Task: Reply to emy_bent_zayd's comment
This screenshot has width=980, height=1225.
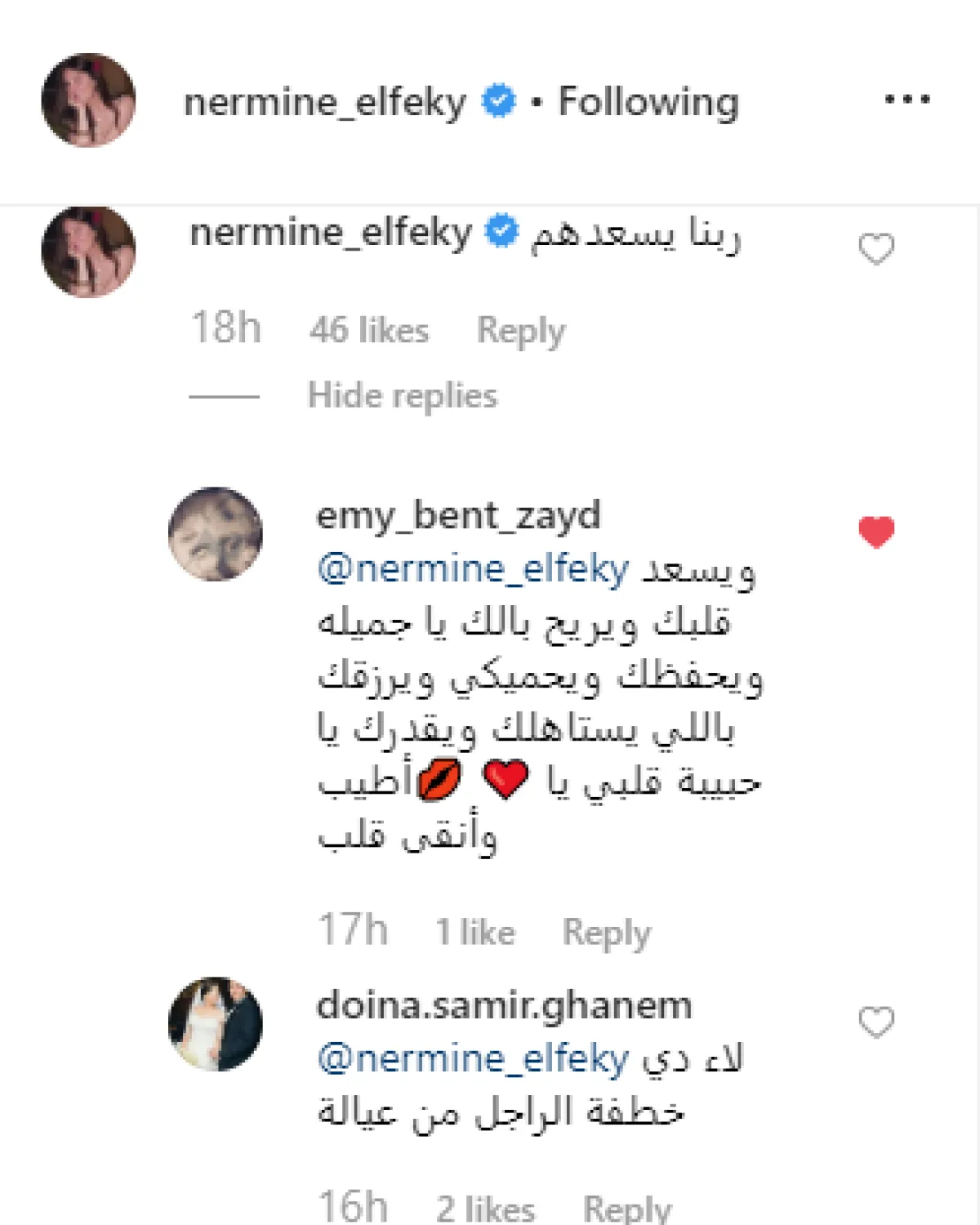Action: click(x=606, y=933)
